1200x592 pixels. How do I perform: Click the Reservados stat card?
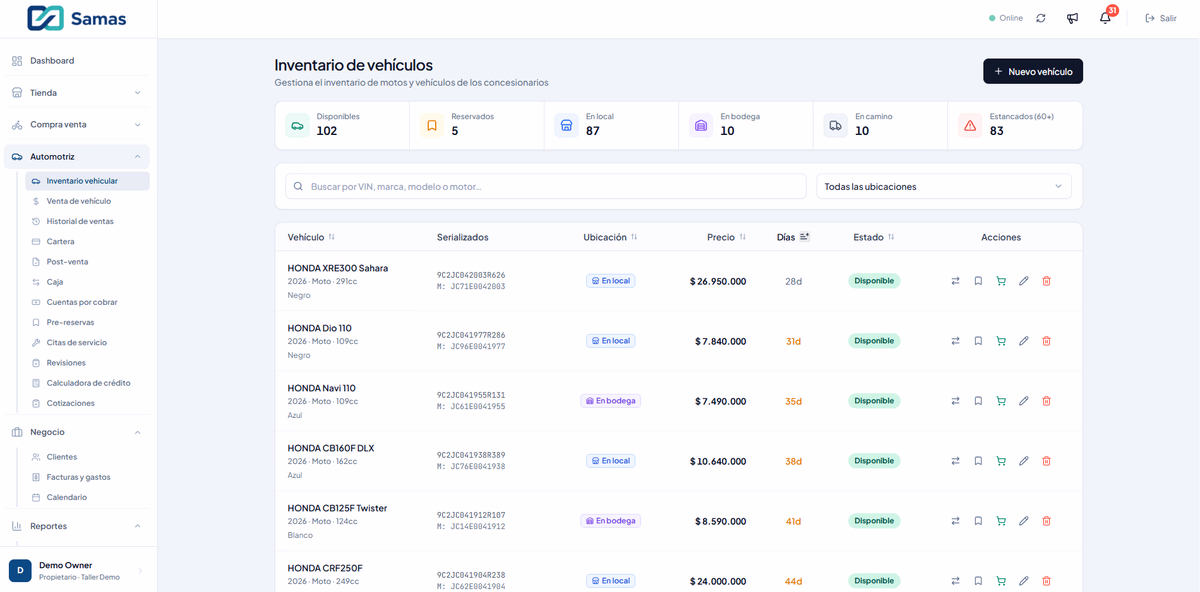[x=477, y=125]
